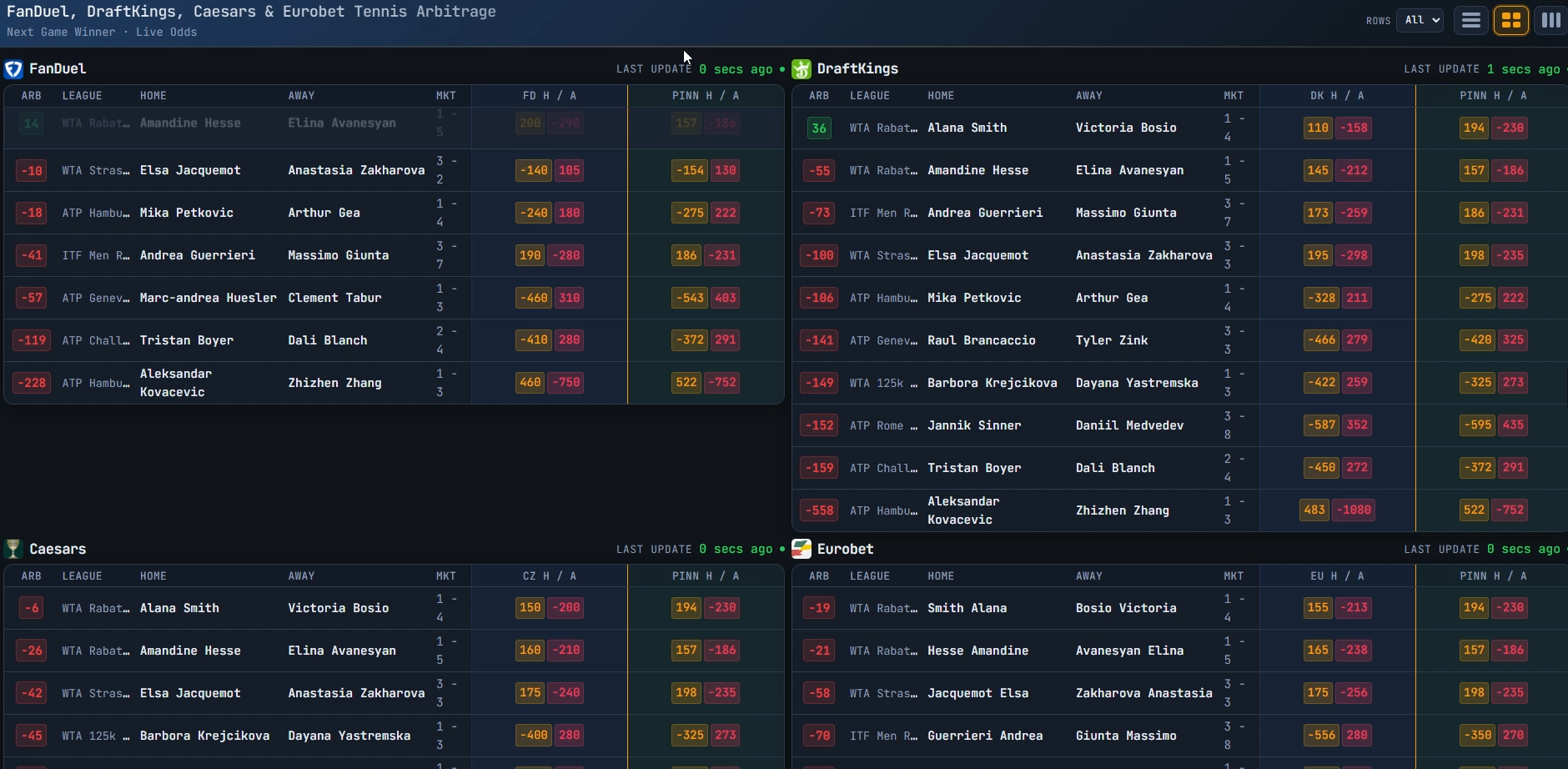Click the Caesars panel title
Image resolution: width=1568 pixels, height=769 pixels.
tap(58, 549)
